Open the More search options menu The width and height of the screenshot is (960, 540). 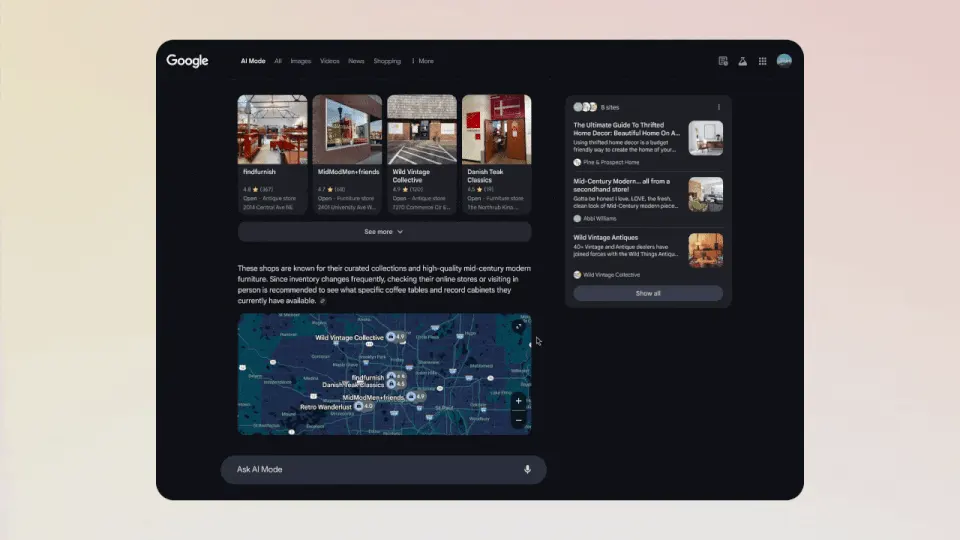point(423,61)
